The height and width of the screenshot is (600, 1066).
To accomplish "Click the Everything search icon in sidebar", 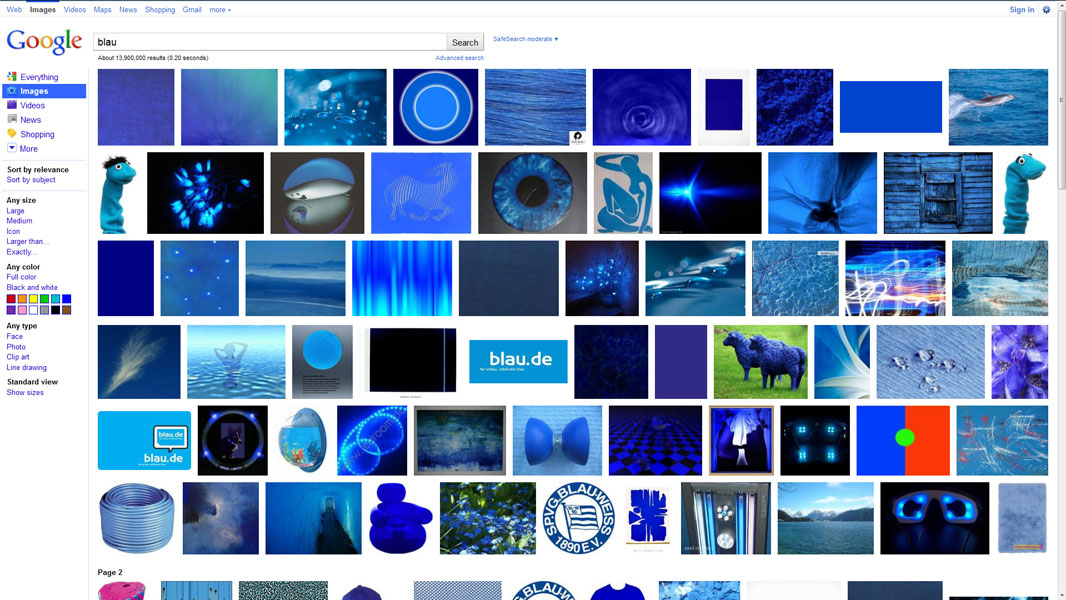I will (12, 77).
